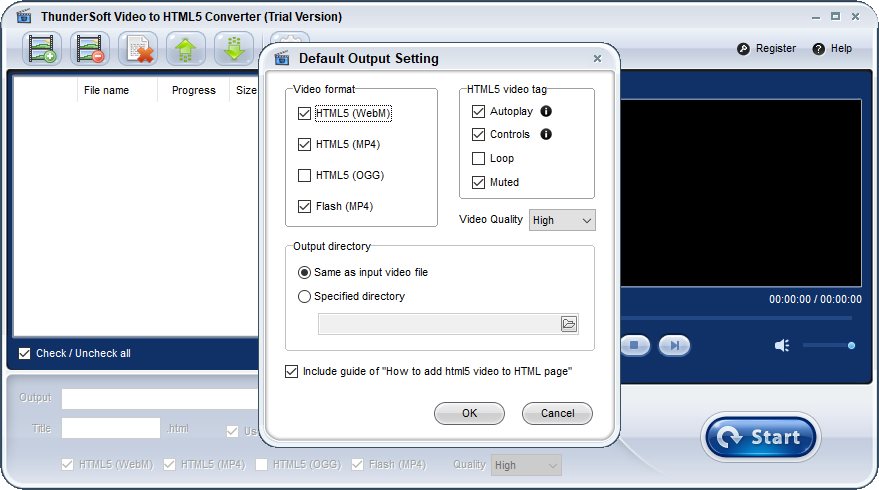879x490 pixels.
Task: Click the Default Output Setting dialog icon
Action: pyautogui.click(x=282, y=58)
